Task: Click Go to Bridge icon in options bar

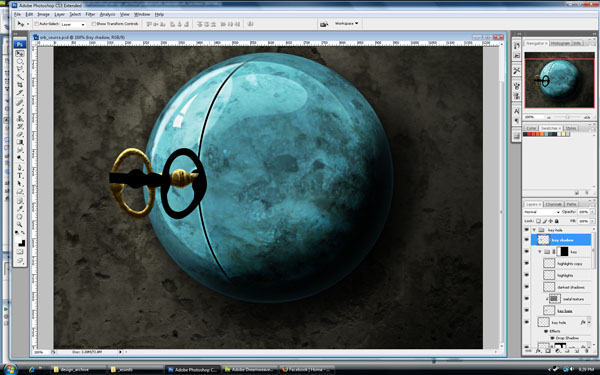Action: click(324, 24)
